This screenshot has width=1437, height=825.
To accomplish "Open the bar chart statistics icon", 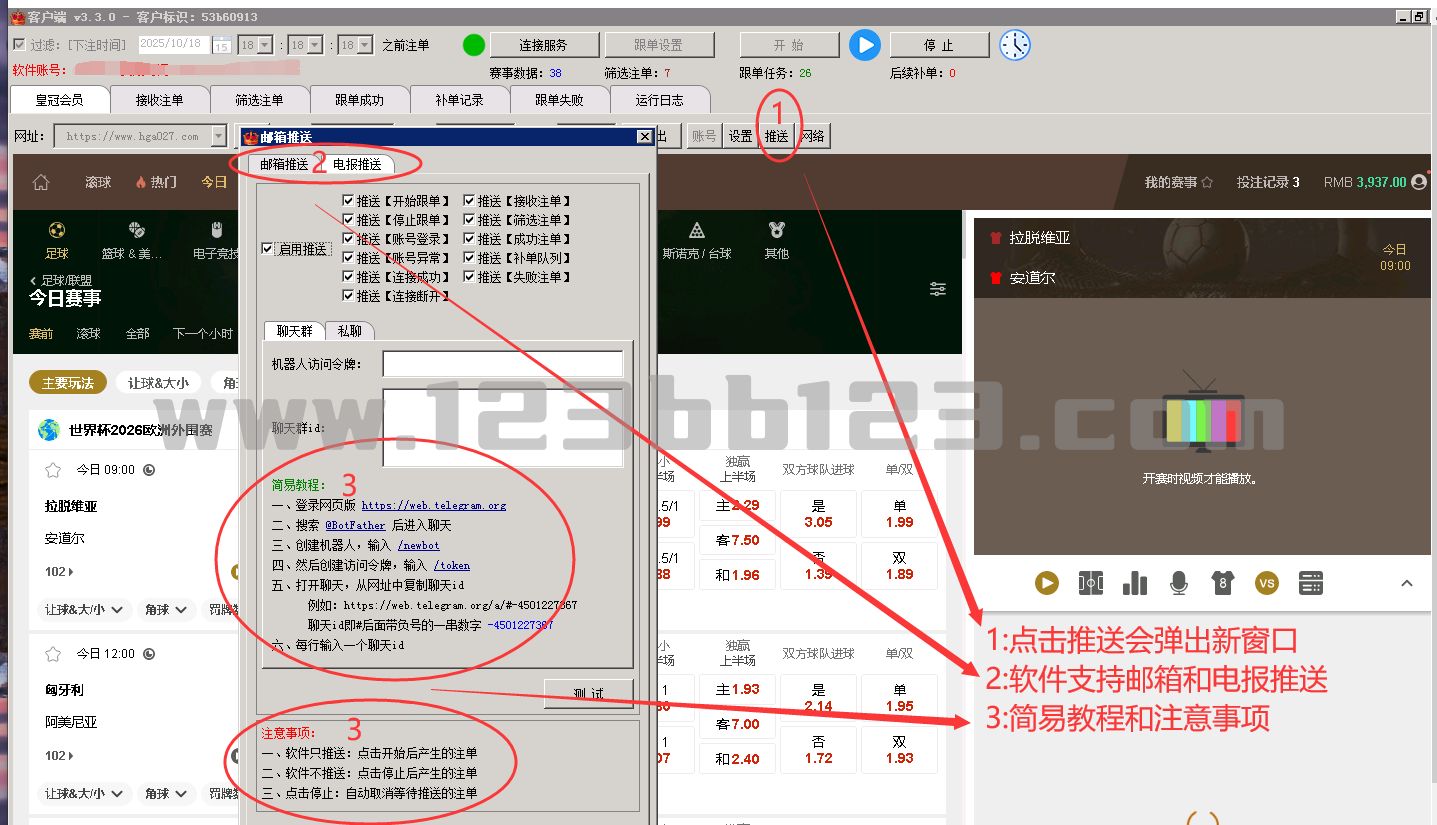I will [1135, 583].
